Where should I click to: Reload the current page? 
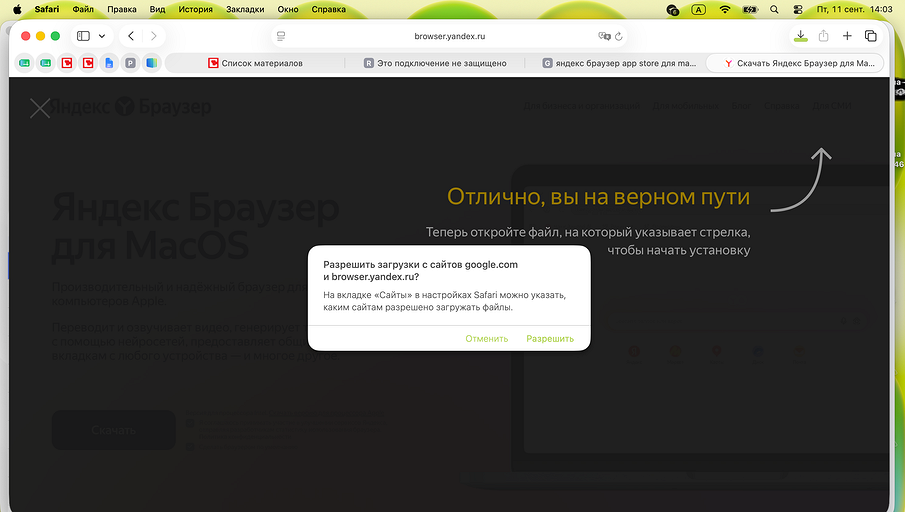[619, 36]
